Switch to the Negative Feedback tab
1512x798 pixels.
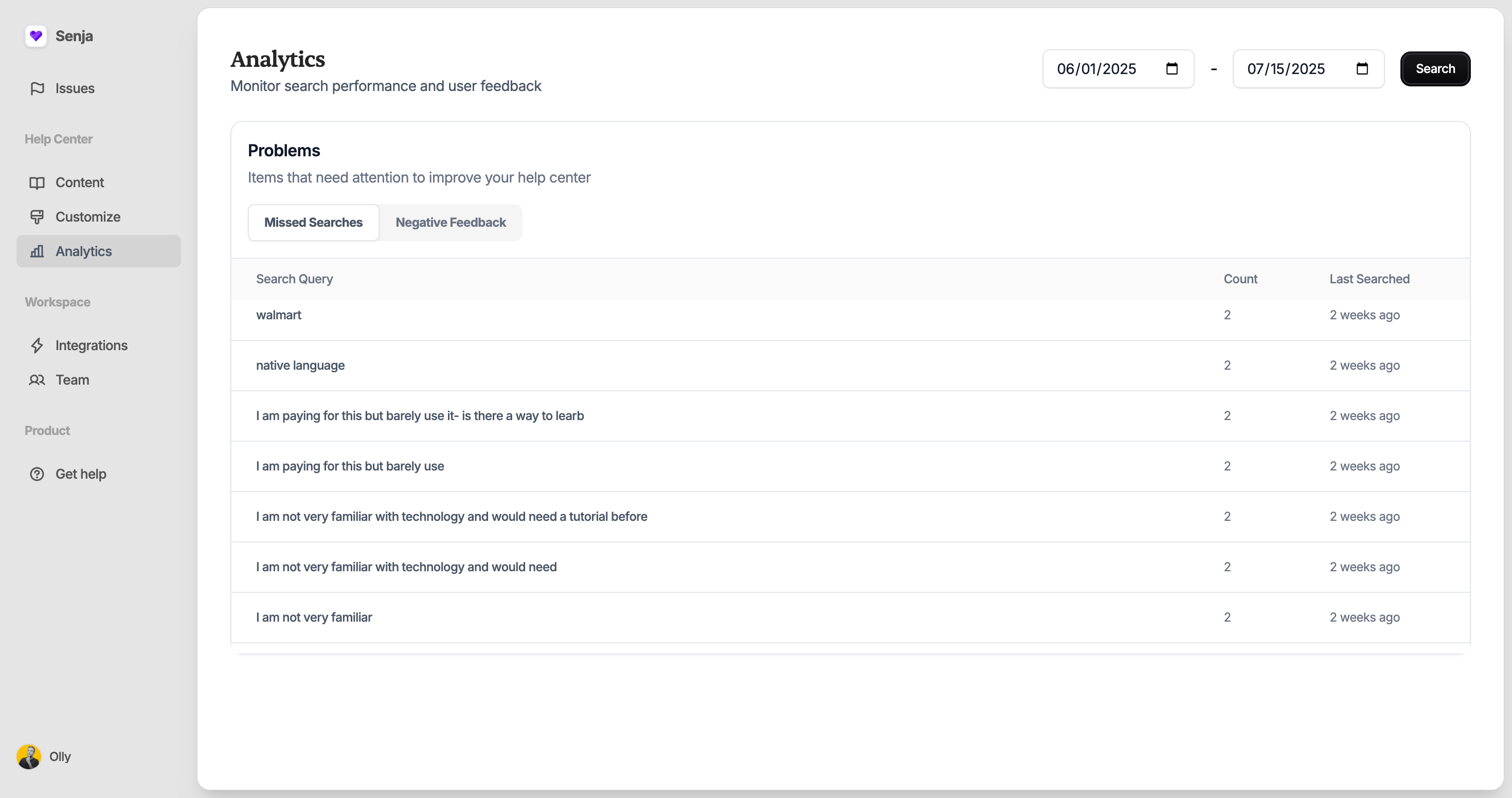point(450,223)
